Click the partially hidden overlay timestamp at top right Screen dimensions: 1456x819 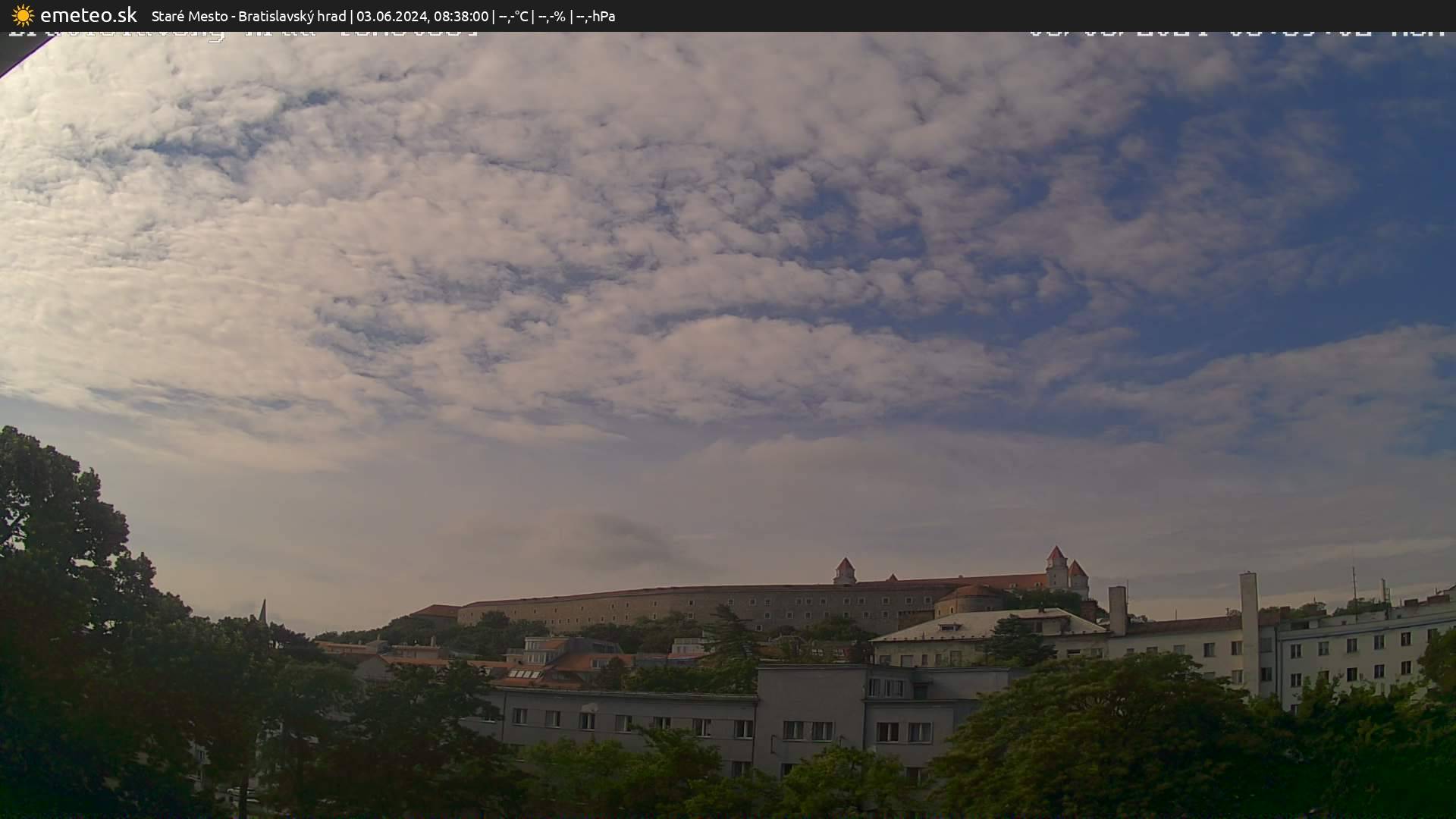[x=1236, y=33]
